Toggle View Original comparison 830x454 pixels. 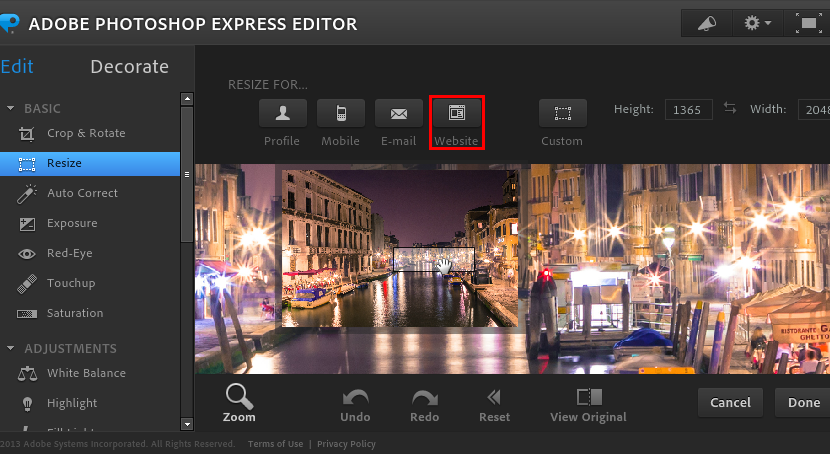coord(588,406)
